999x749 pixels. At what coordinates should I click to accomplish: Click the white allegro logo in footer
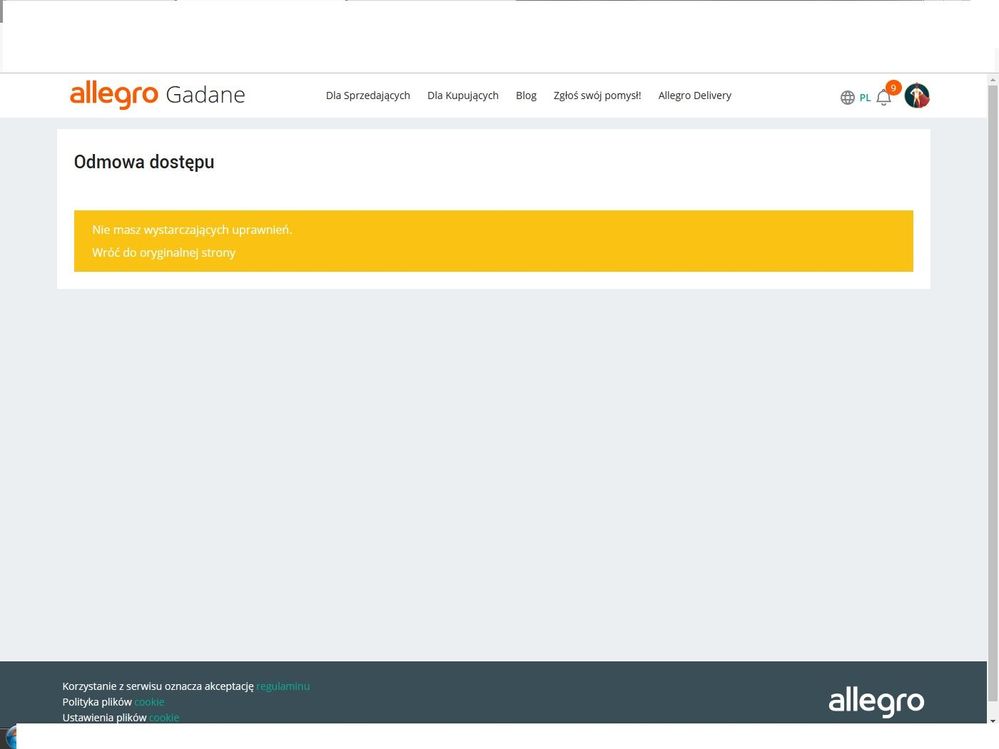pos(875,701)
